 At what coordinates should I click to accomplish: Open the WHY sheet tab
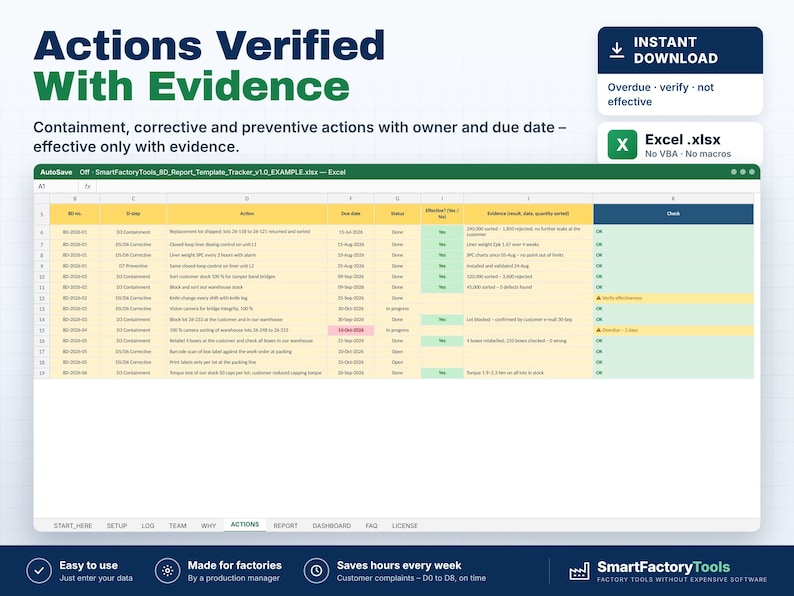pos(209,526)
